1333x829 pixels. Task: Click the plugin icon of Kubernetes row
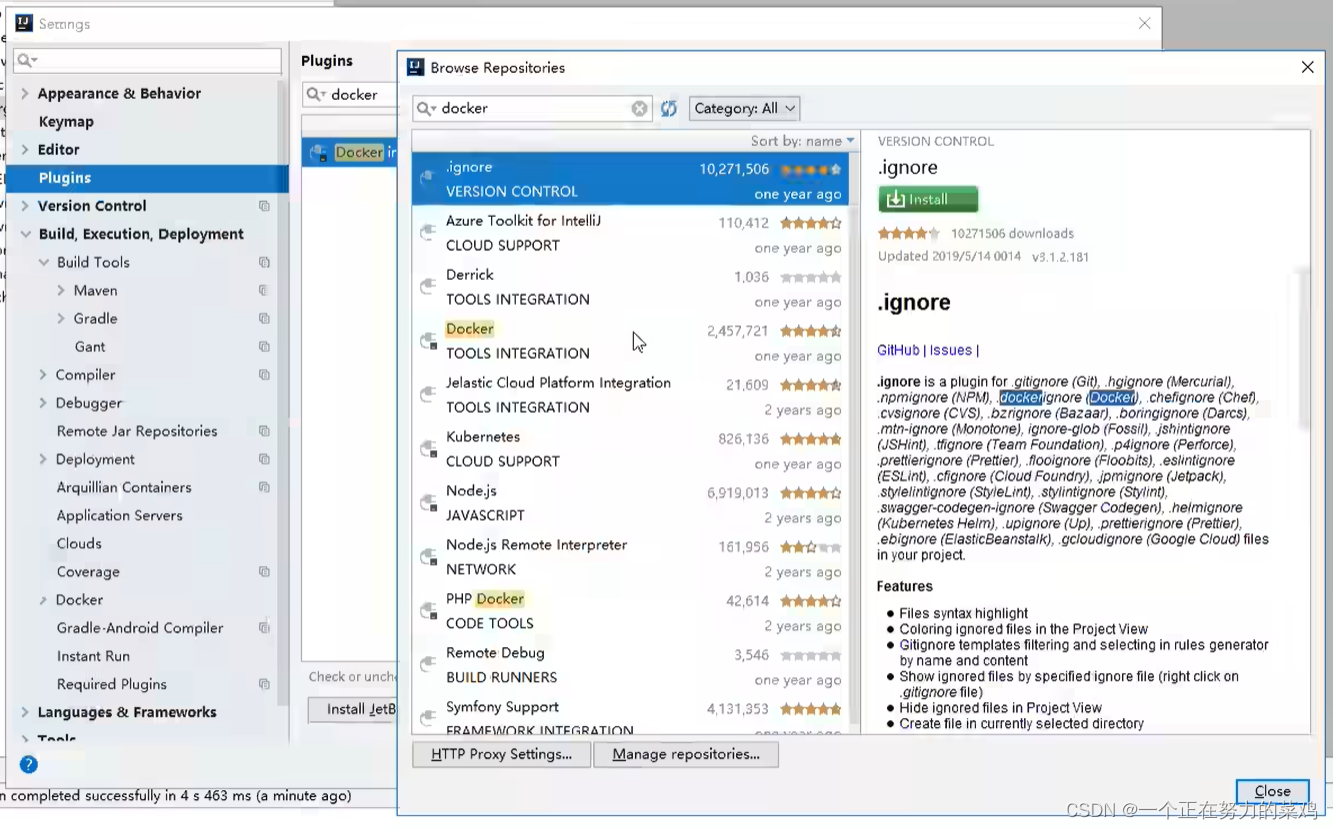click(x=428, y=448)
